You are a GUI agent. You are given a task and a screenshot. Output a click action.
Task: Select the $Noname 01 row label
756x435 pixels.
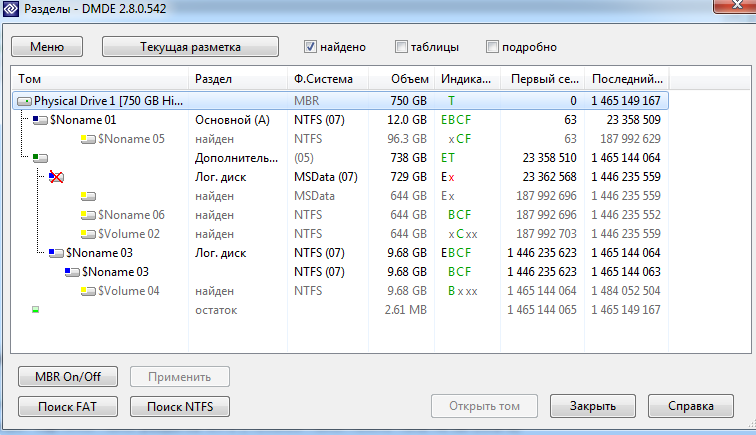click(x=83, y=120)
